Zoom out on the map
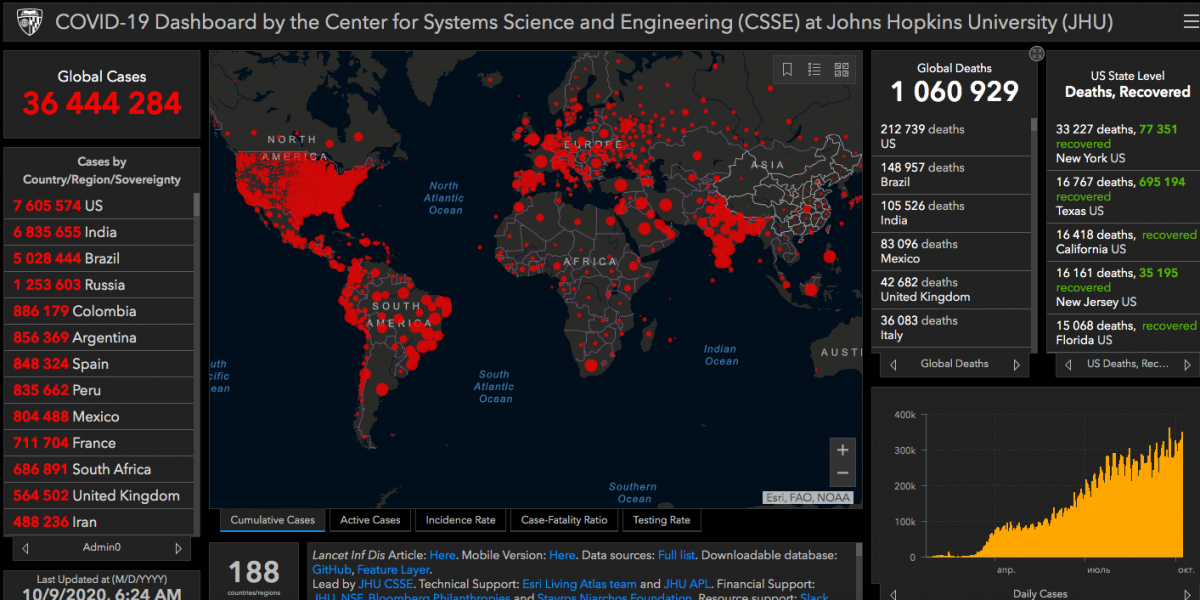 [x=843, y=474]
